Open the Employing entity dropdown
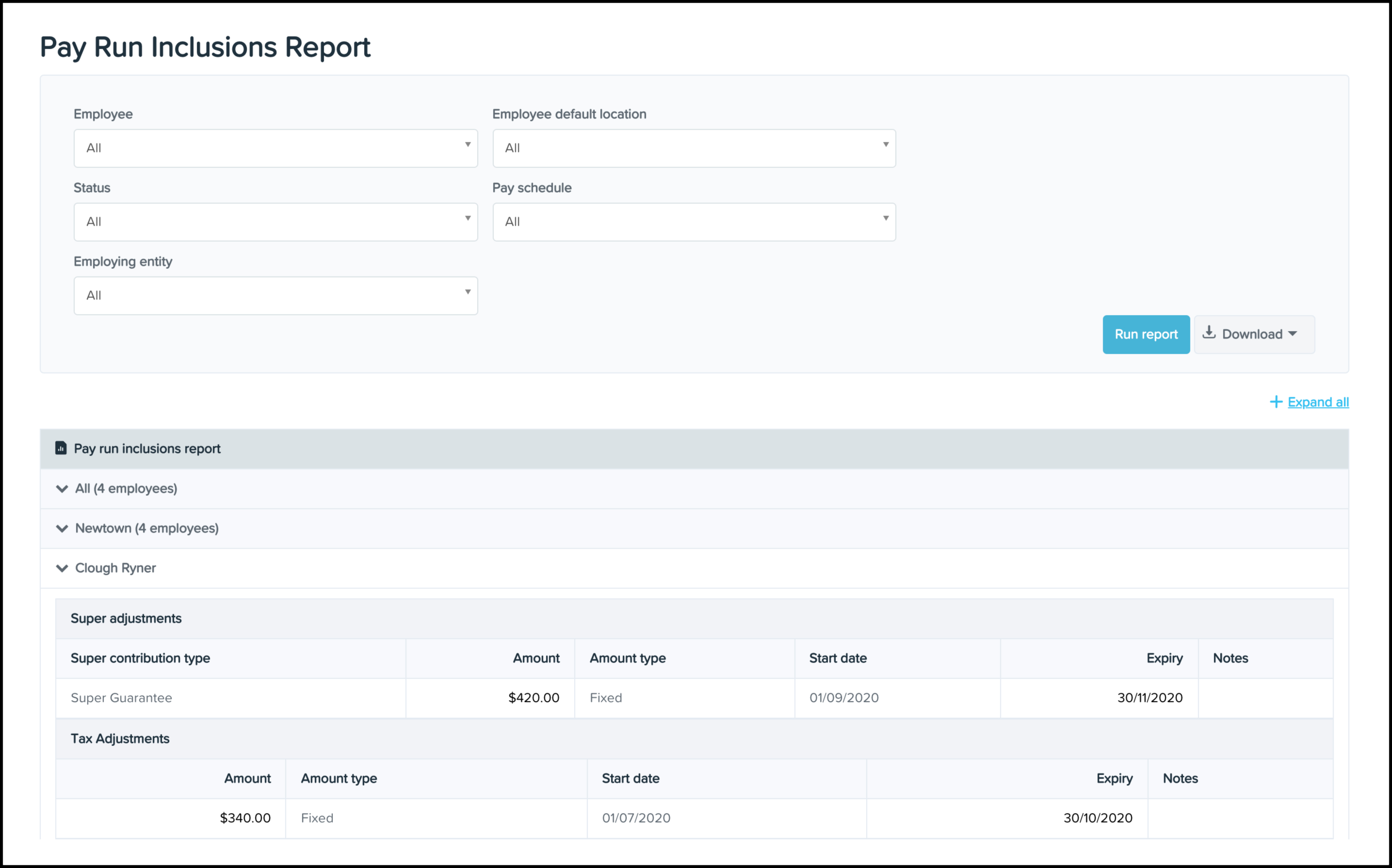 (275, 296)
